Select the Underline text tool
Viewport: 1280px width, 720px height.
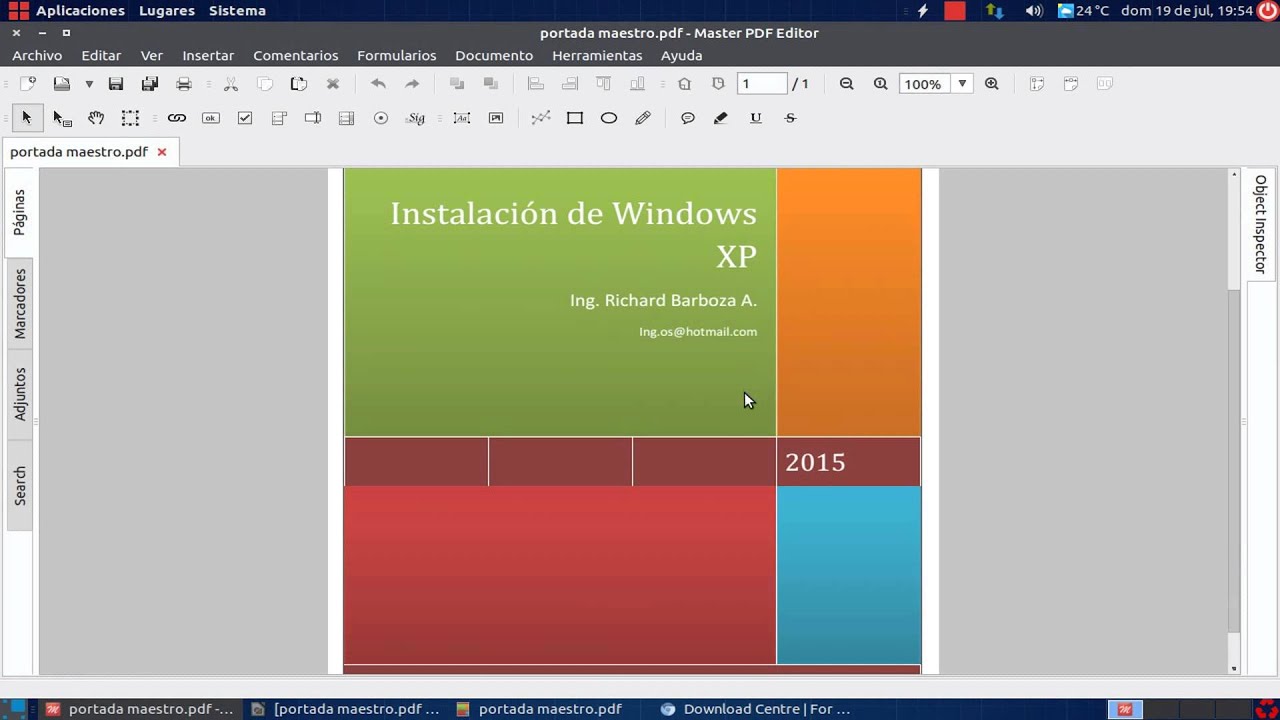(x=756, y=118)
